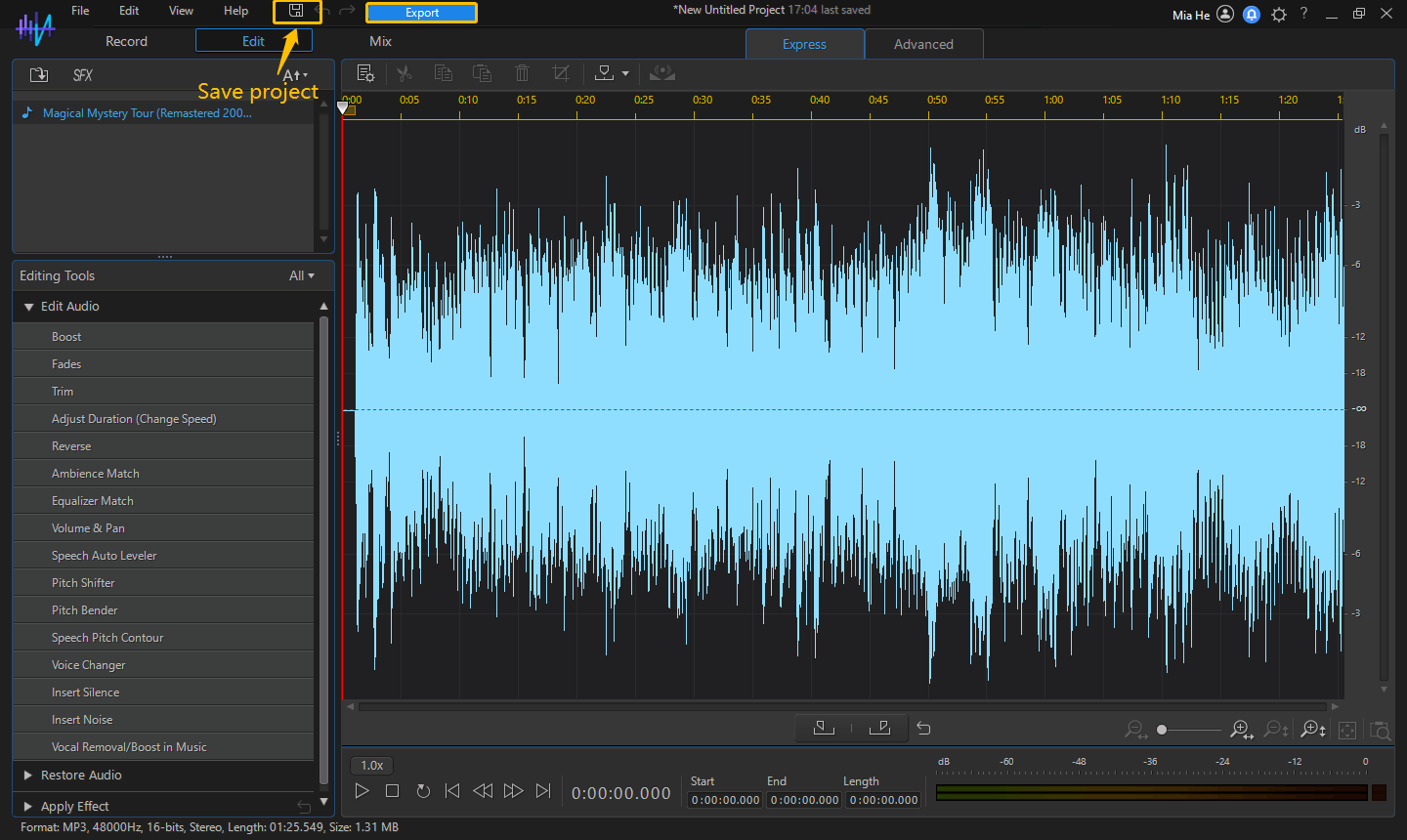
Task: Open the media sort options (A↑)
Action: click(295, 75)
